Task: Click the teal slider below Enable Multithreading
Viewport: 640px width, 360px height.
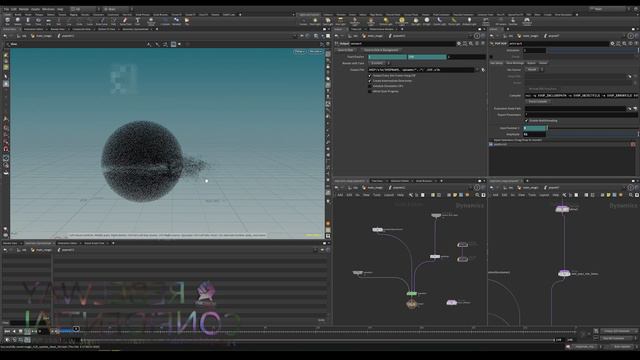Action: tap(535, 128)
